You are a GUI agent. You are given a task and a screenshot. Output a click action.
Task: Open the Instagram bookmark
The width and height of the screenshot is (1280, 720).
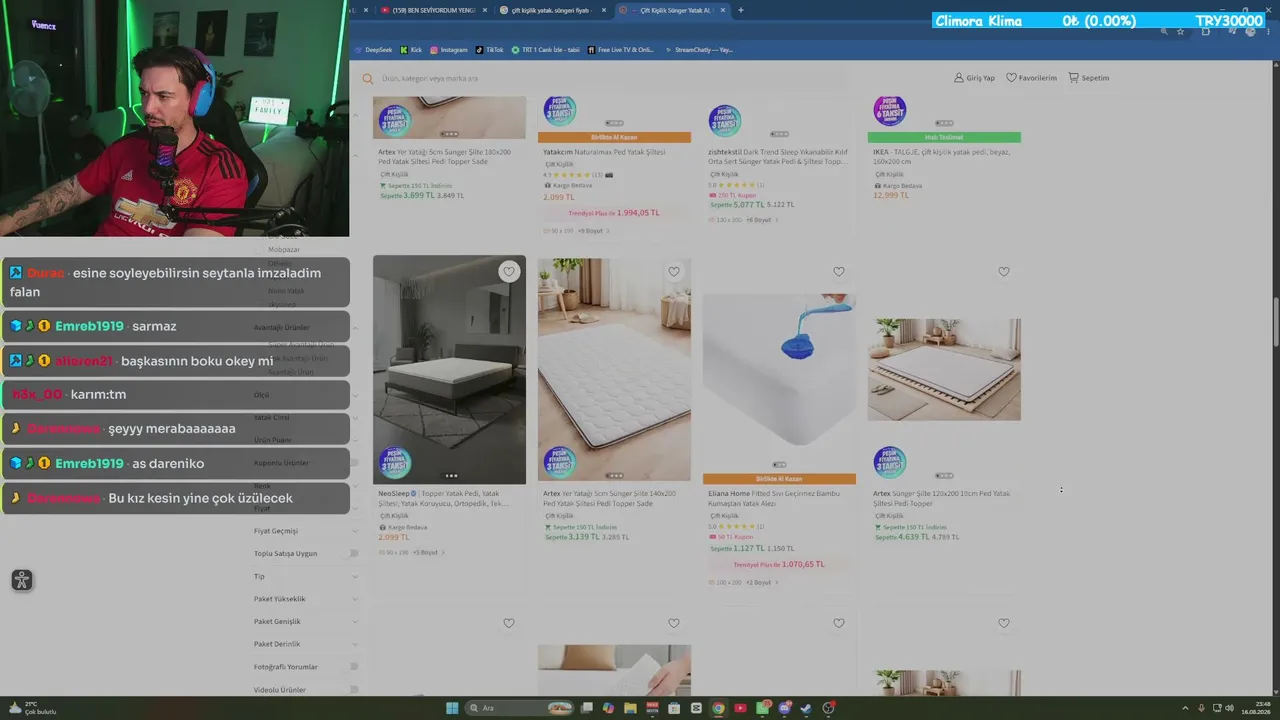click(448, 49)
